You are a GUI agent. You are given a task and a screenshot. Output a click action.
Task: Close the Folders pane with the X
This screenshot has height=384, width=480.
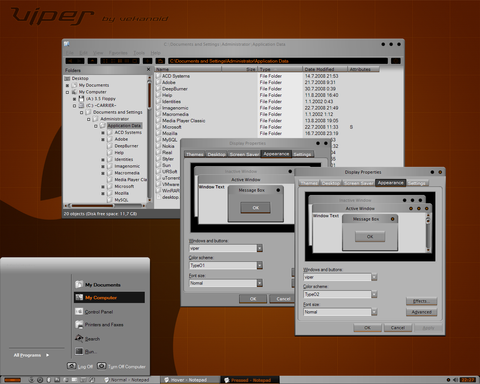[x=149, y=69]
